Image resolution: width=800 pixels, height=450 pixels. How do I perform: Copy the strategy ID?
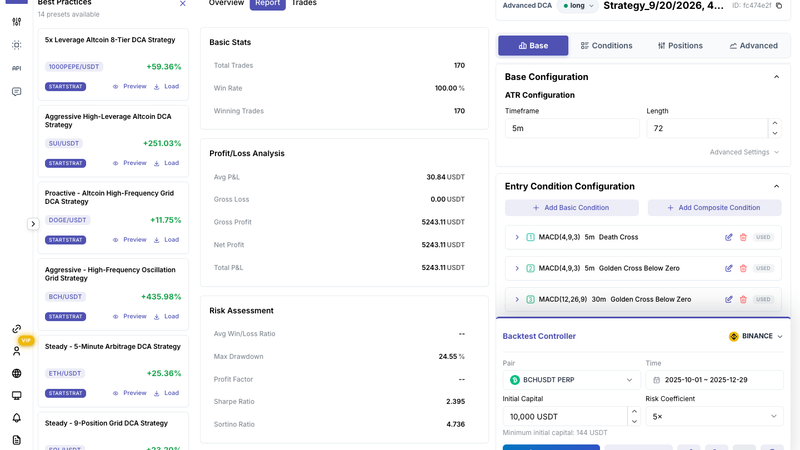779,6
